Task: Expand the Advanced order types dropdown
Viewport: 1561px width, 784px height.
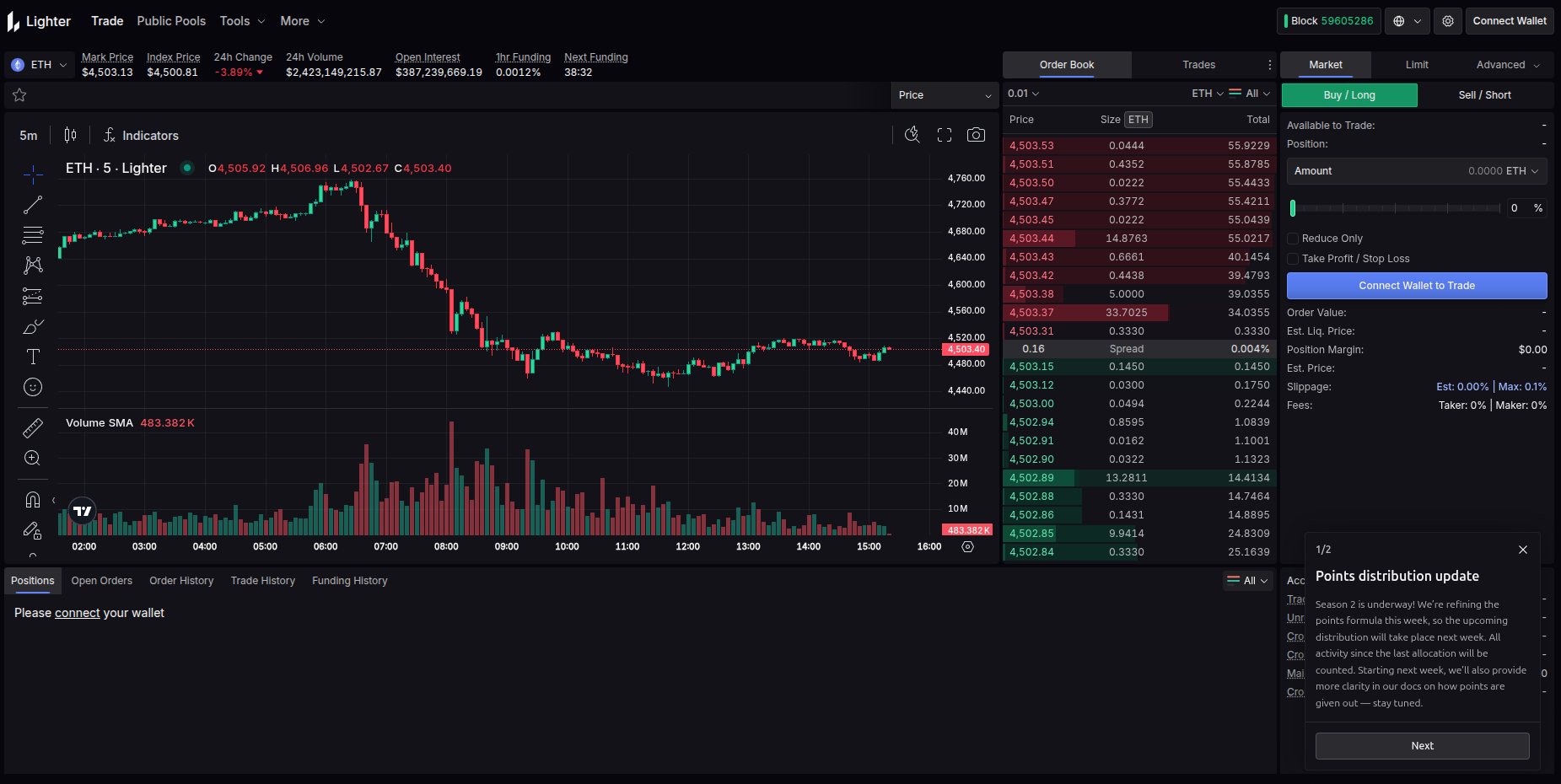Action: [x=1508, y=65]
